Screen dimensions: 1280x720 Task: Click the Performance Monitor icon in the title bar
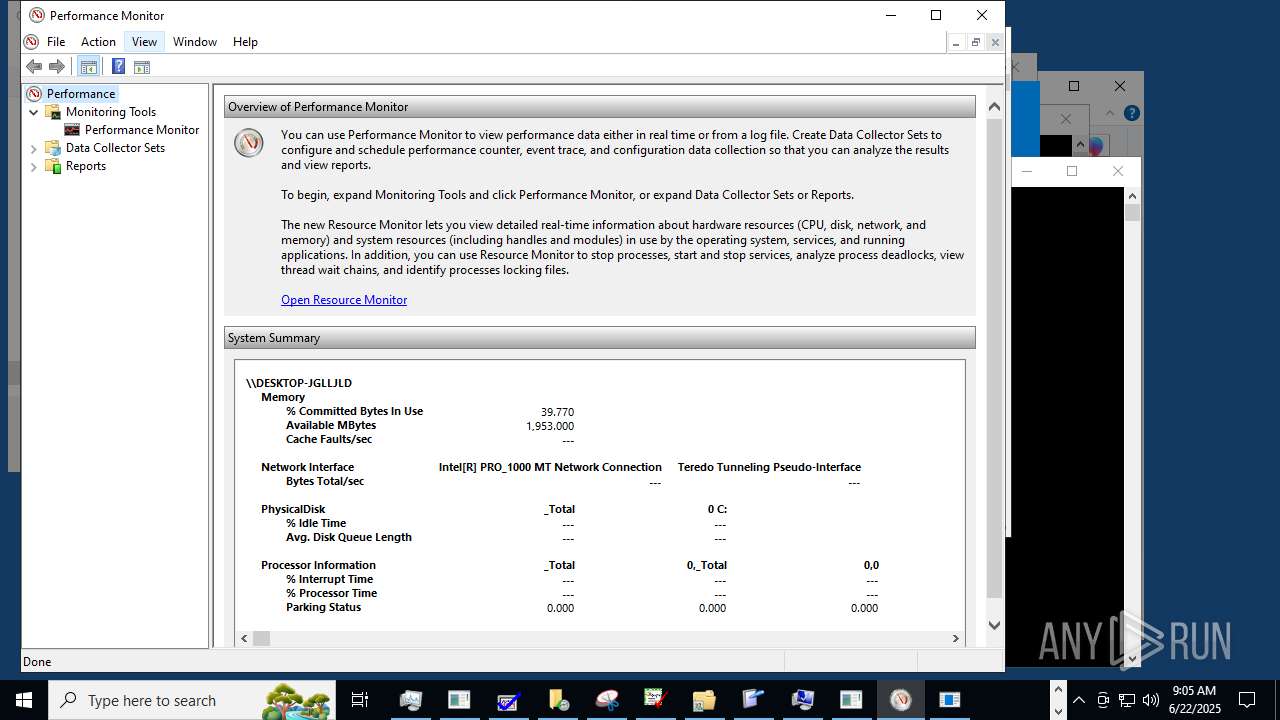pyautogui.click(x=37, y=15)
